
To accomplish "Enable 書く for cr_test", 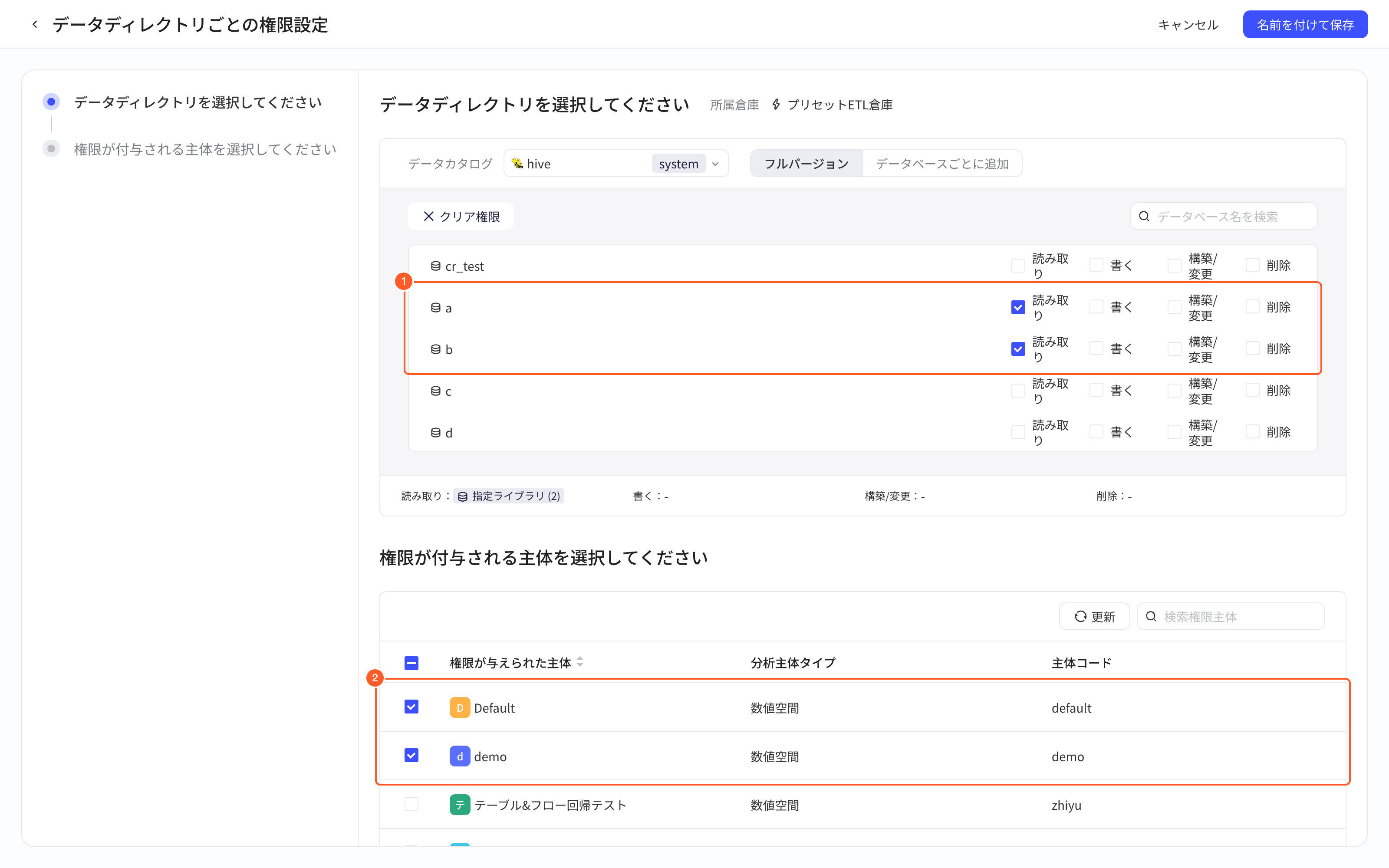I will click(x=1096, y=265).
